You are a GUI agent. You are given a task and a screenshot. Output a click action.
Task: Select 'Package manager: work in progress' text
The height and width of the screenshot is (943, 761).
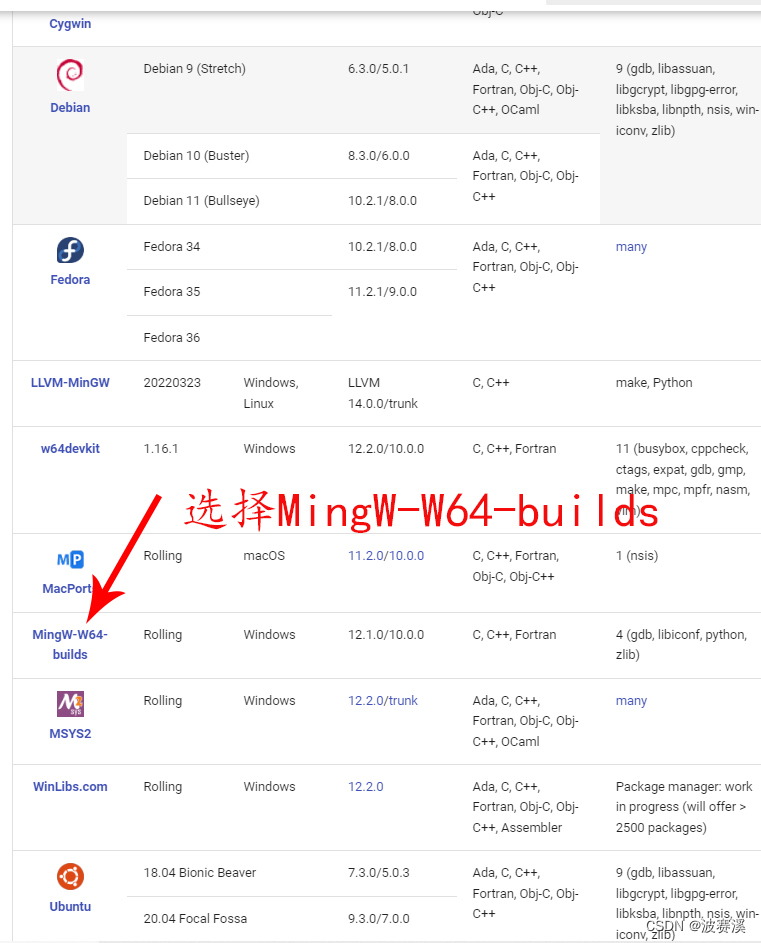pyautogui.click(x=684, y=797)
